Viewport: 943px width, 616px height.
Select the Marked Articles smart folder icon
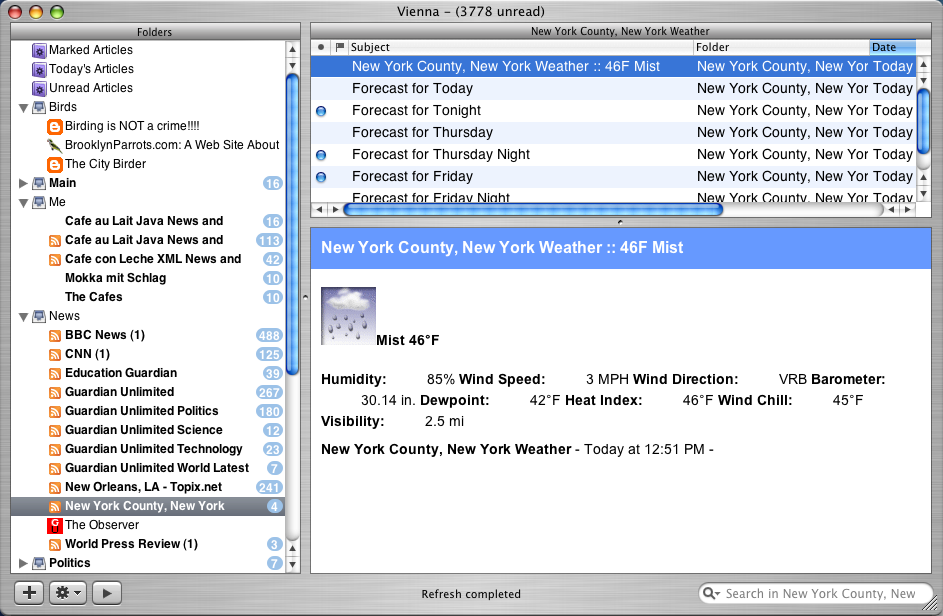point(39,50)
